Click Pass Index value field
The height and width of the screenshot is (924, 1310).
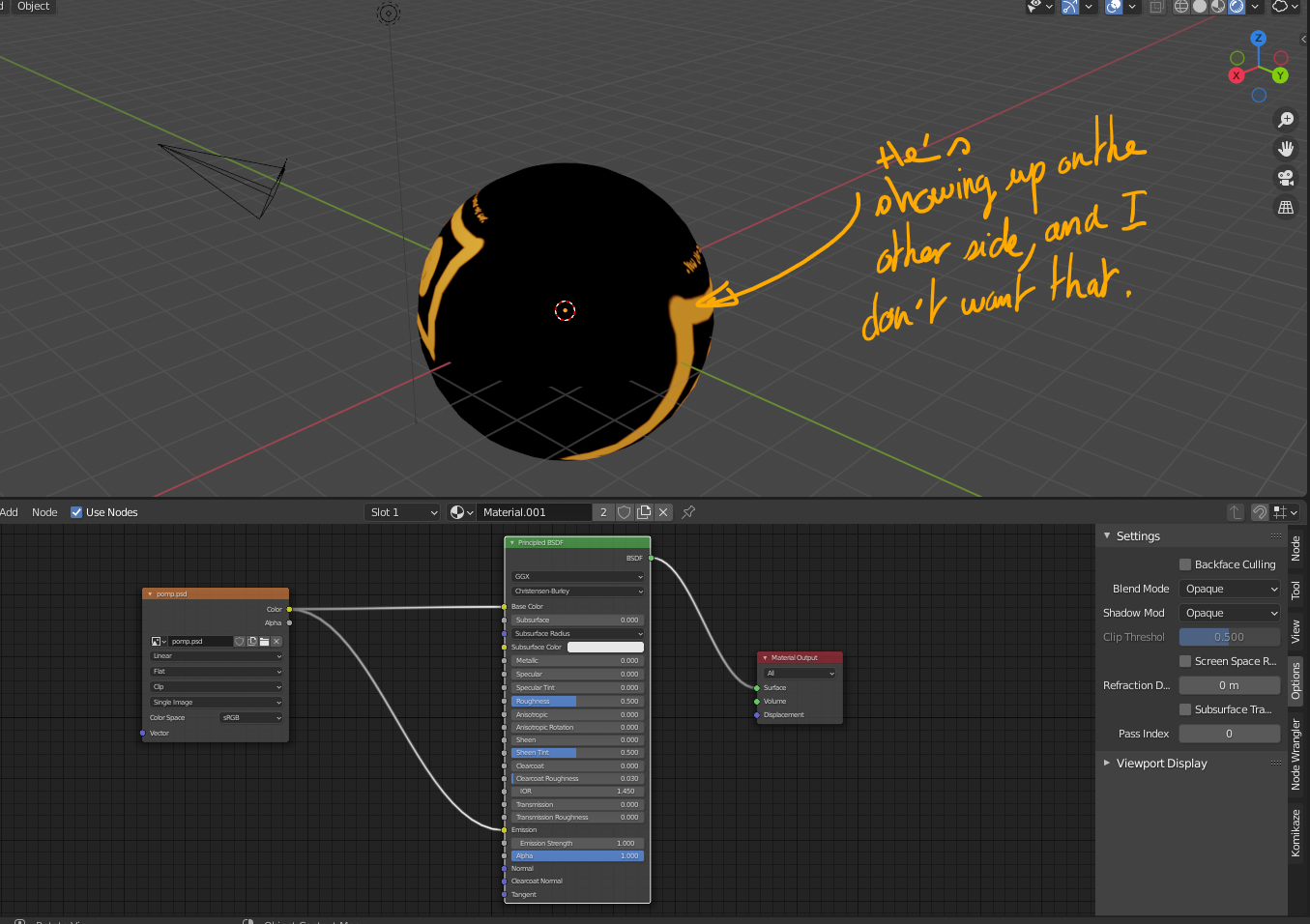coord(1230,734)
